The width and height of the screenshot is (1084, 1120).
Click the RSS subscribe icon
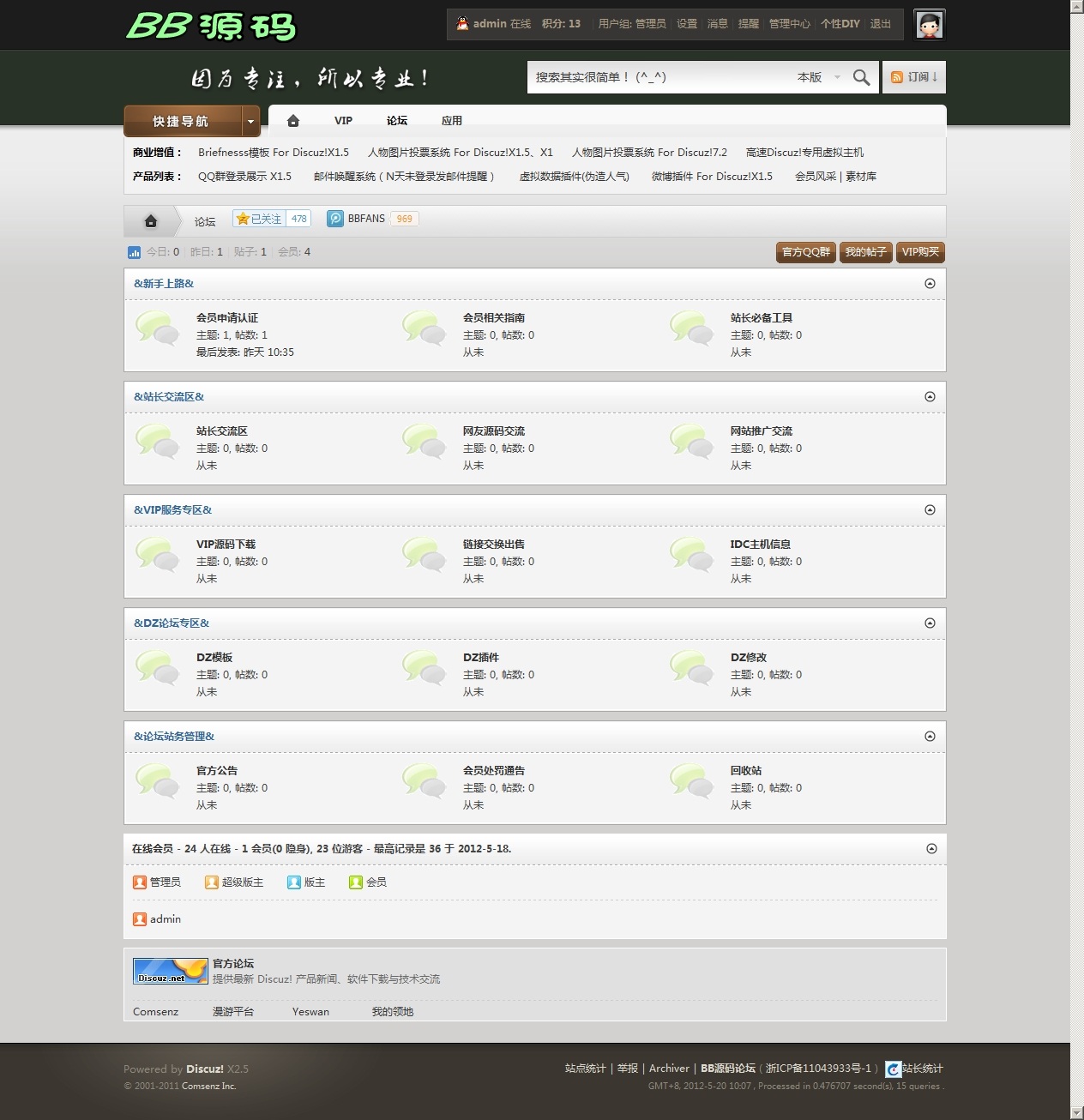[897, 77]
